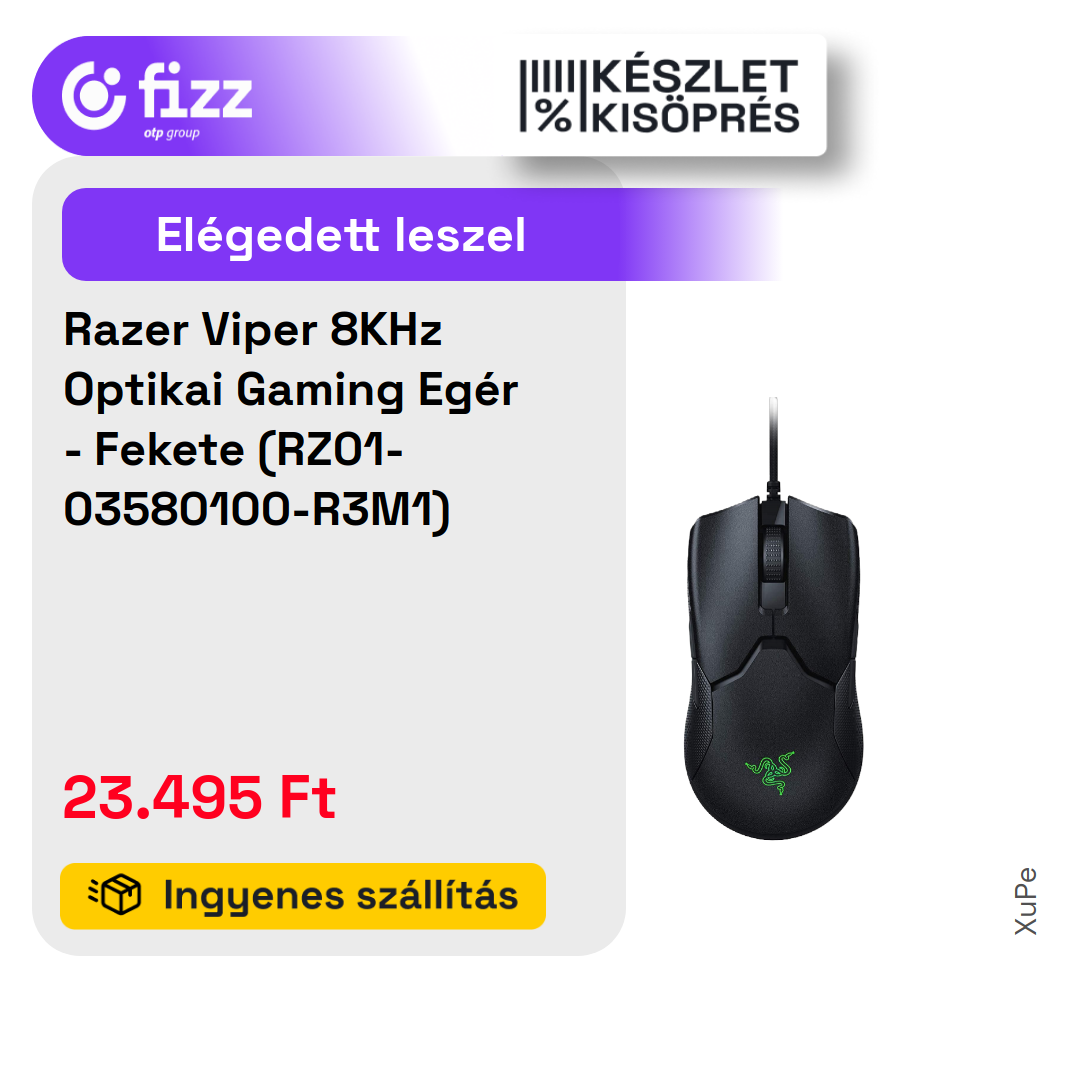The height and width of the screenshot is (1080, 1080).
Task: Open the KÉSZLET KISÖPRÉS sale badge
Action: (660, 96)
